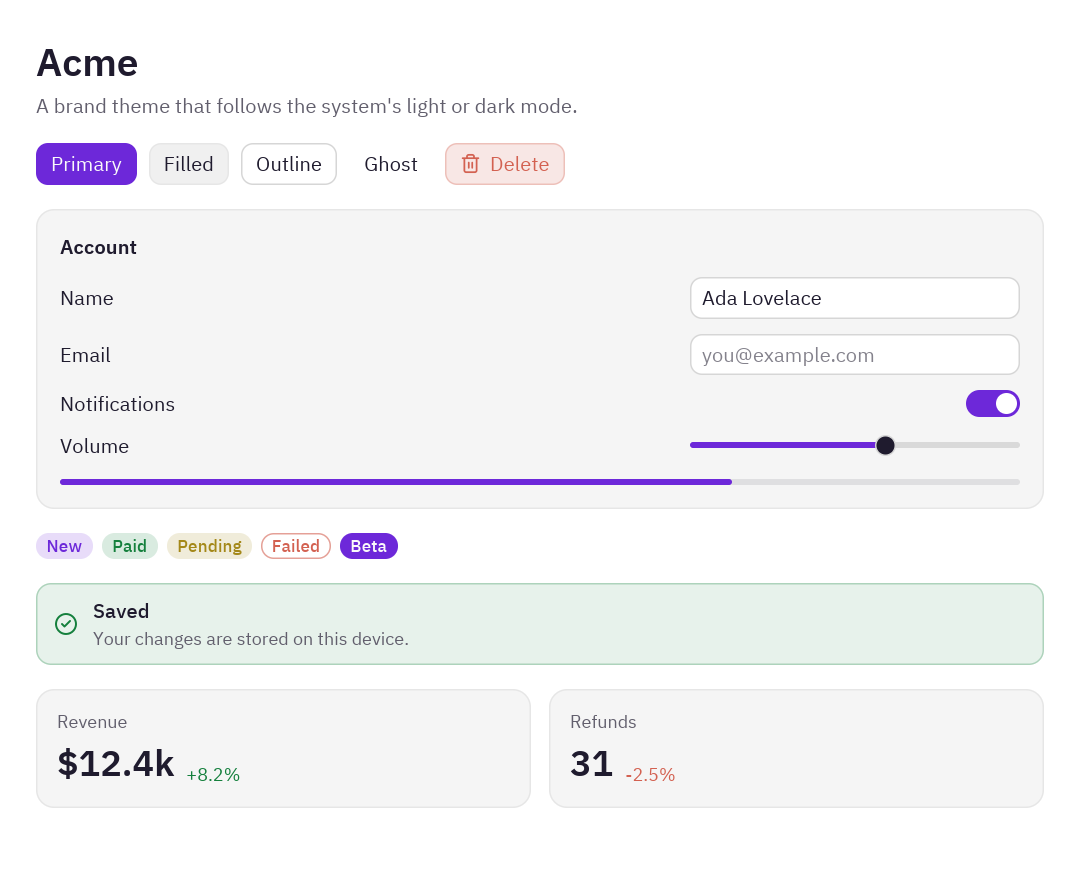
Task: Adjust the Volume slider handle
Action: tap(885, 446)
